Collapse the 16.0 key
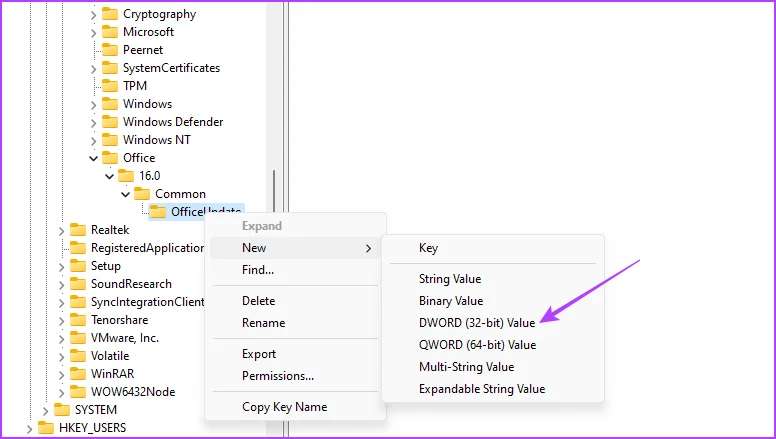This screenshot has height=439, width=776. (109, 176)
